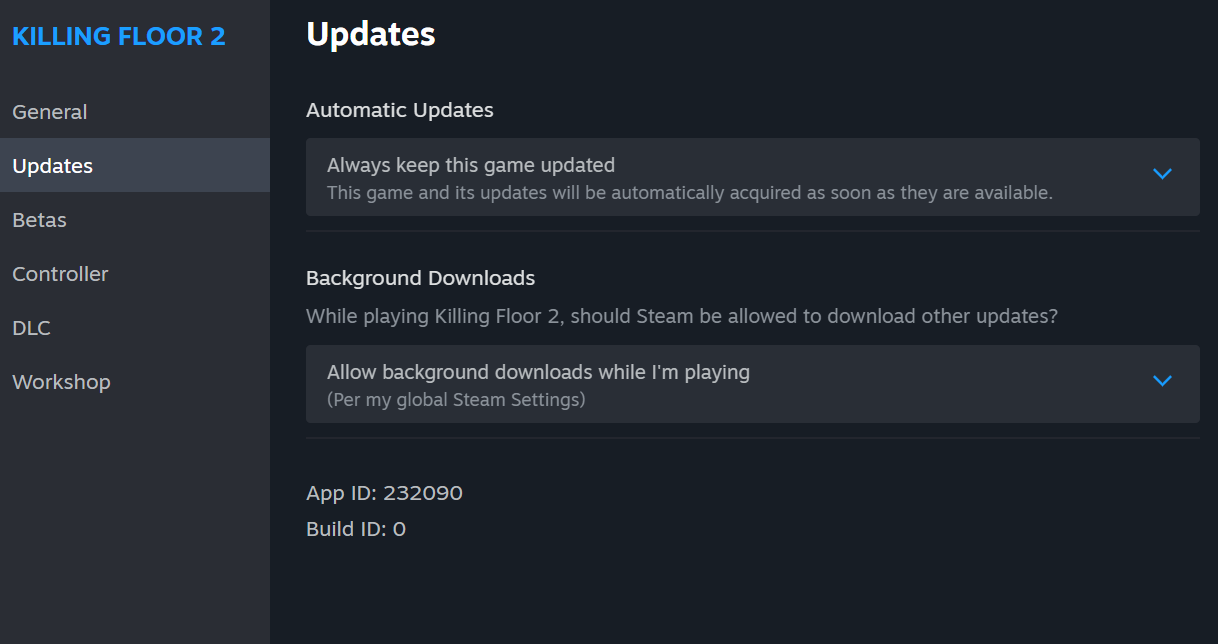
Task: Open the General settings tab
Action: coord(135,112)
